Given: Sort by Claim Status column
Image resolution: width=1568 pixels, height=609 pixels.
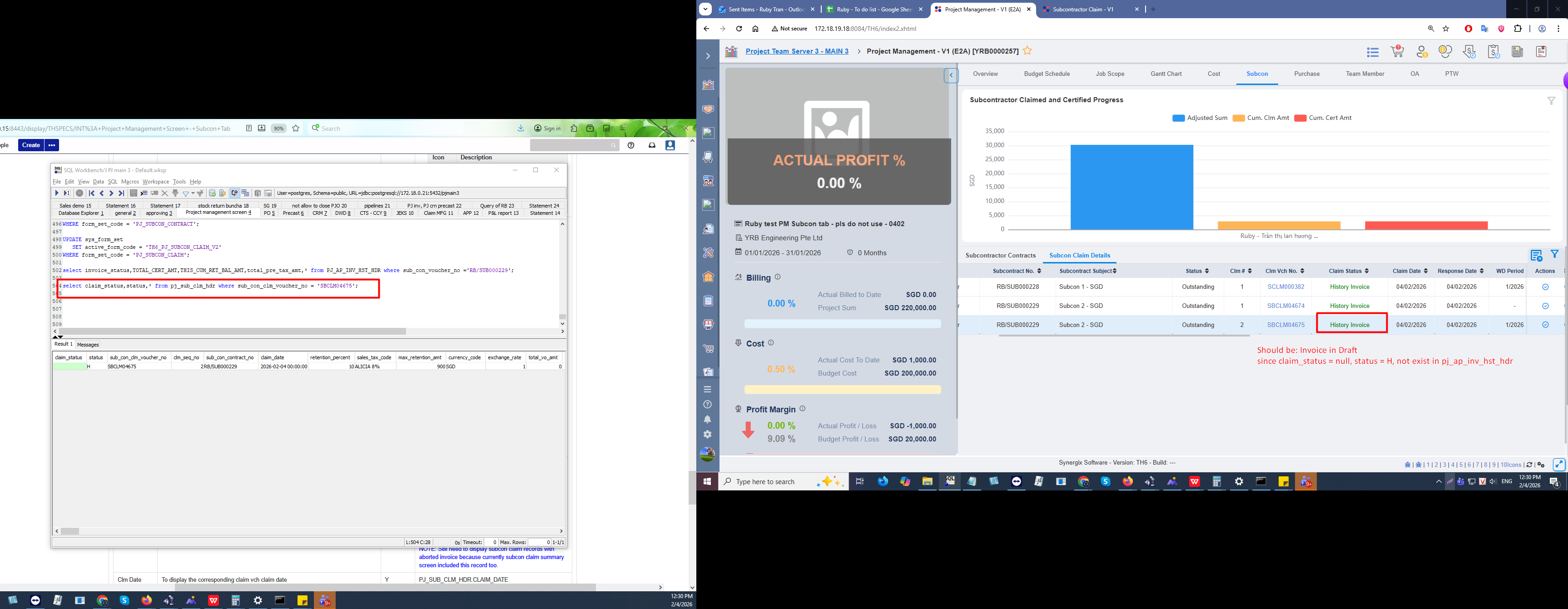Looking at the screenshot, I should point(1349,271).
